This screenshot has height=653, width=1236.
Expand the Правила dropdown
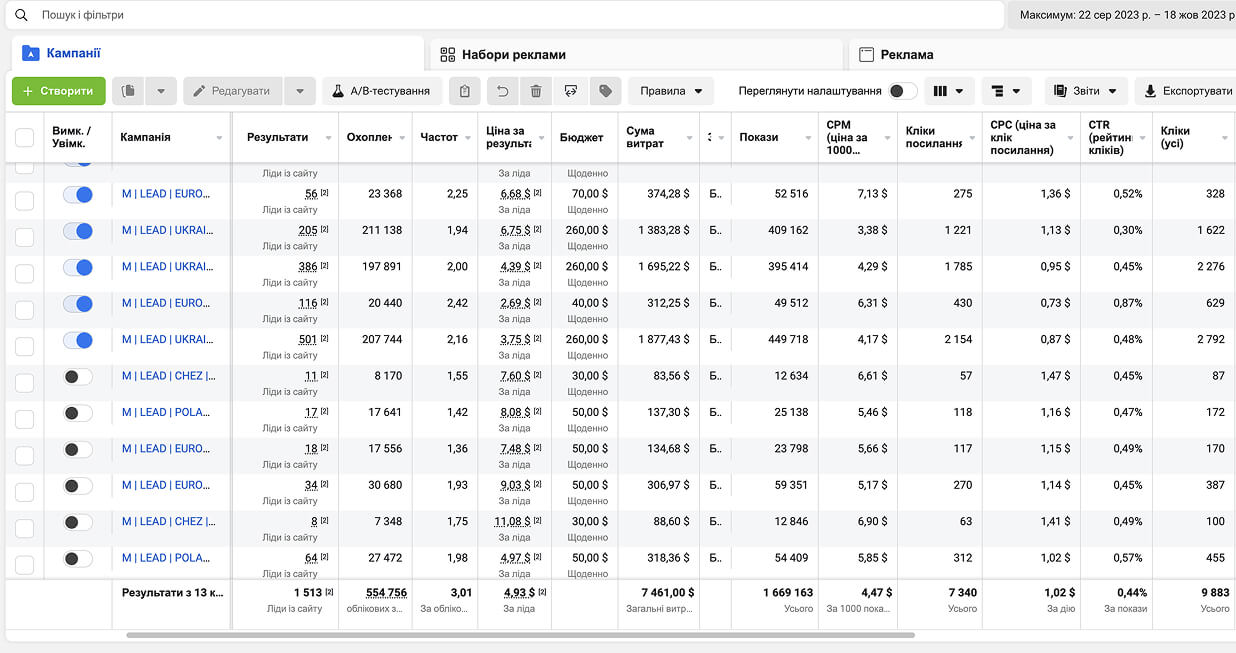[x=671, y=91]
